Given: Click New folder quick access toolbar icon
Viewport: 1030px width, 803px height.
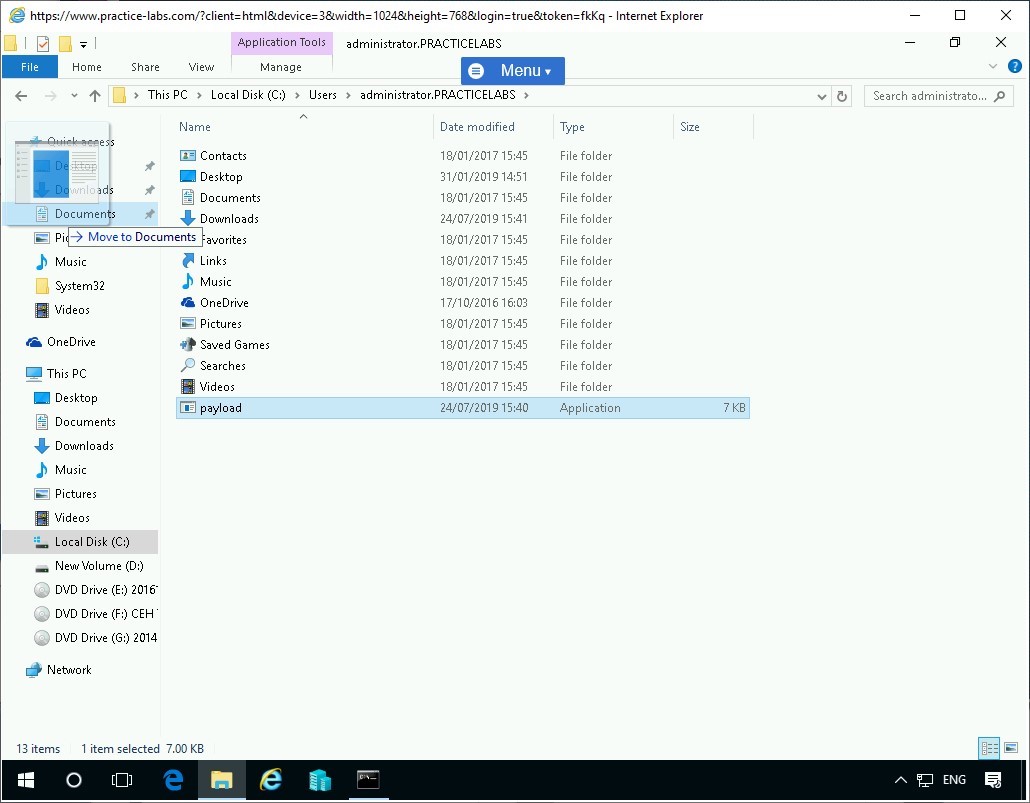Looking at the screenshot, I should pyautogui.click(x=65, y=44).
